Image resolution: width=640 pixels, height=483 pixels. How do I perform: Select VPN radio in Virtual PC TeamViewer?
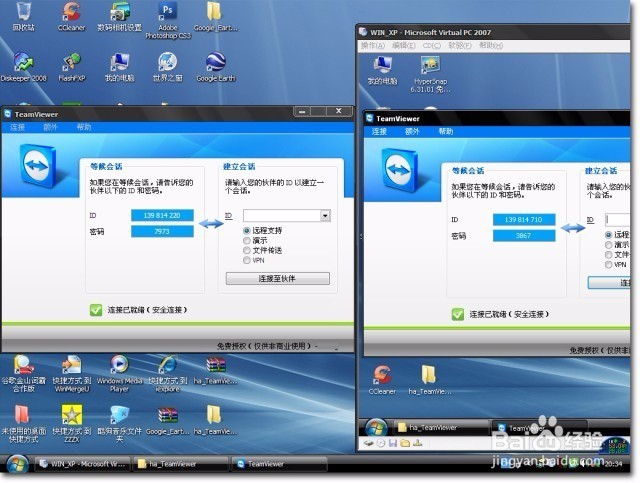[x=609, y=265]
